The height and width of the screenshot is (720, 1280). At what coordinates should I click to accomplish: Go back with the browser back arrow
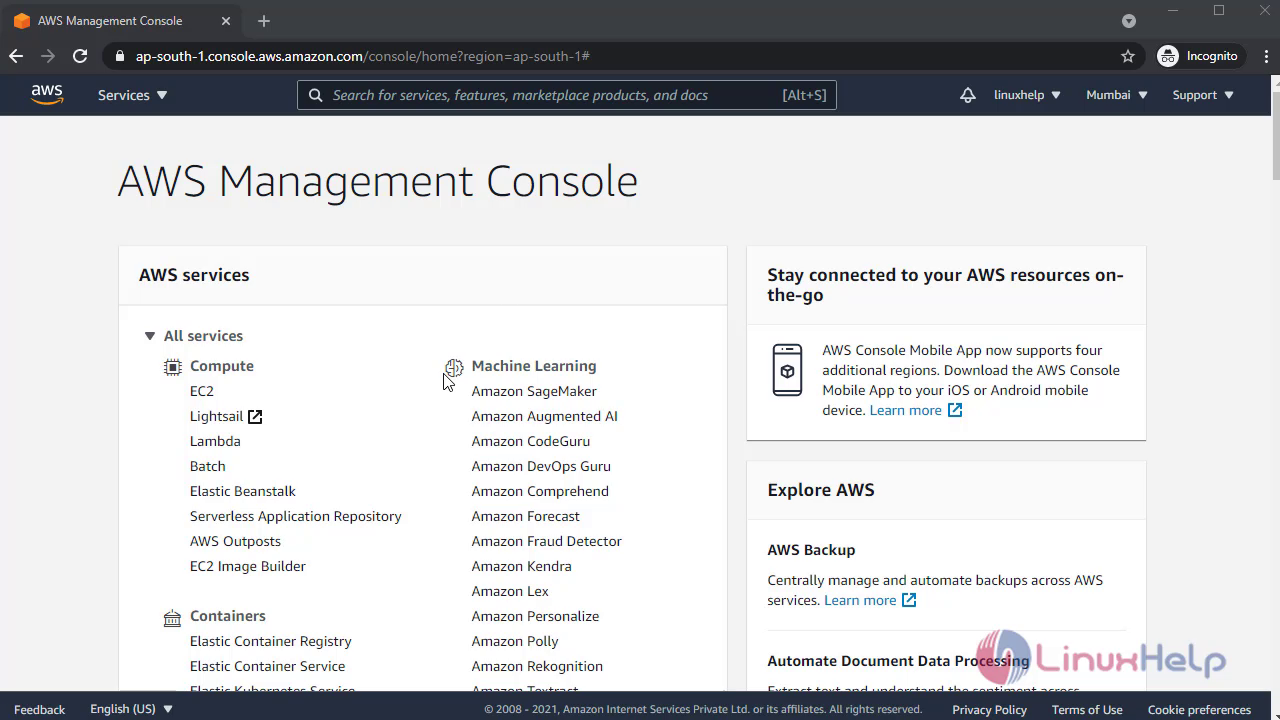click(x=16, y=56)
